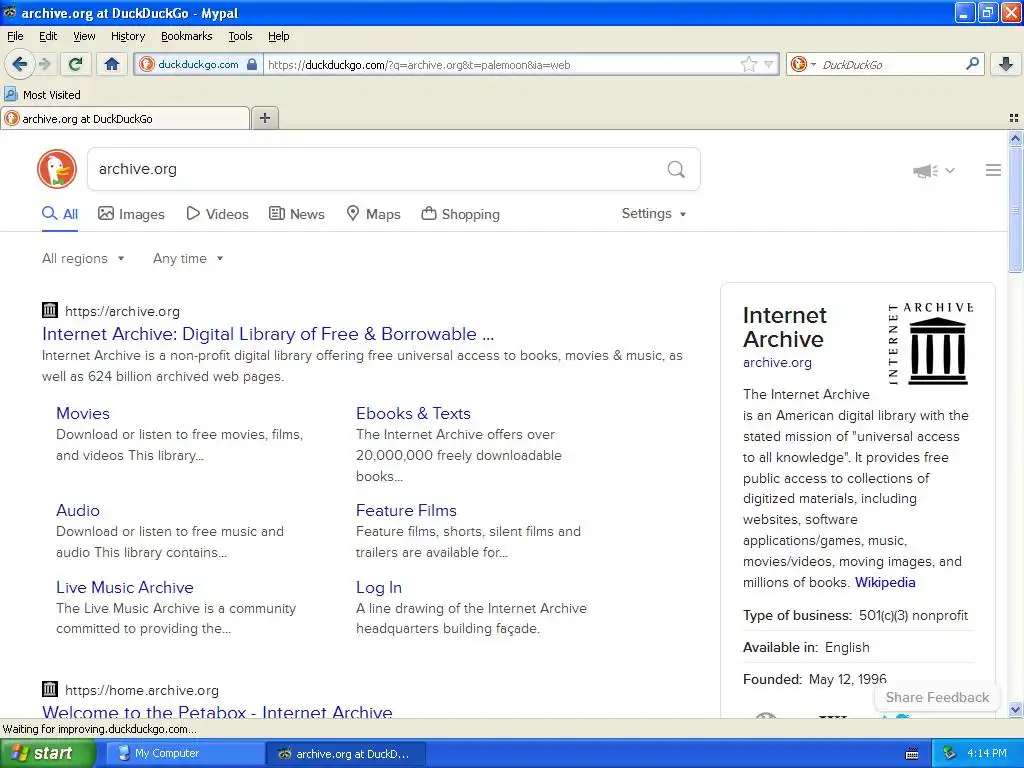Open the Log In sitelink

[379, 587]
